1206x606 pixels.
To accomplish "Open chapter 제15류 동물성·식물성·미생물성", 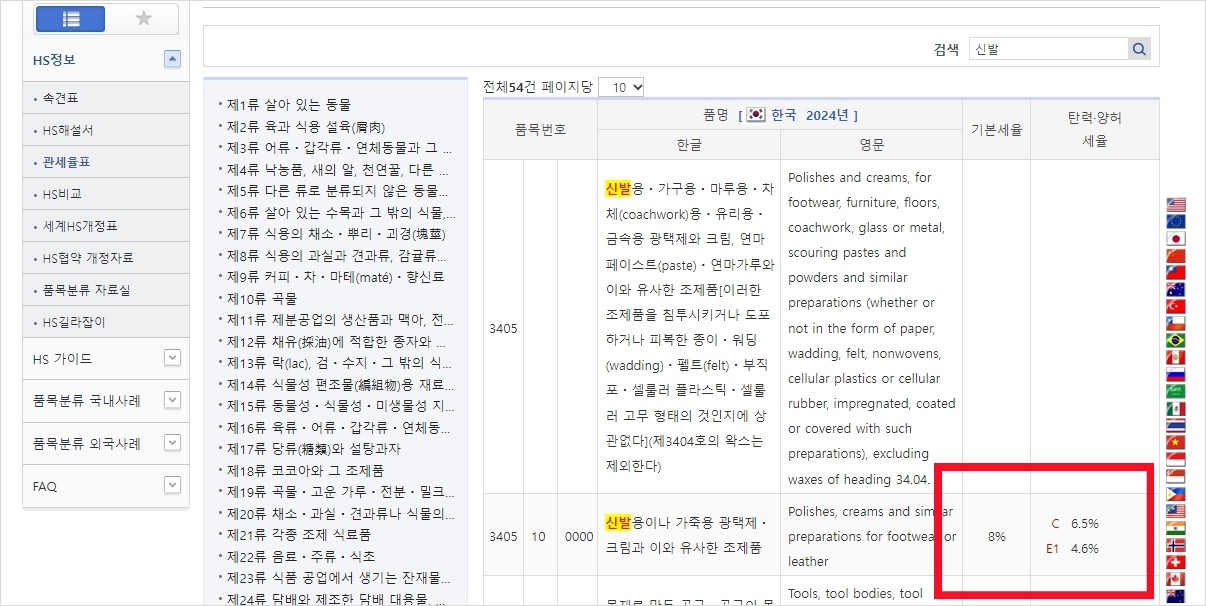I will [x=340, y=406].
